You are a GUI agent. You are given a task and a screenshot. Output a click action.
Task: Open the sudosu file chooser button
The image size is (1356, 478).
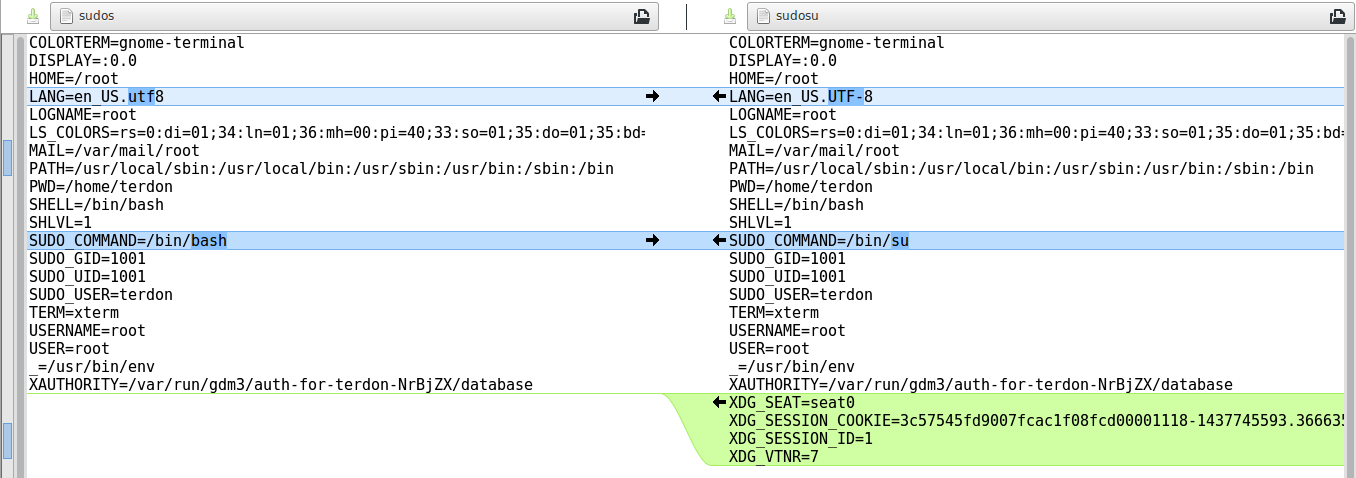coord(1052,16)
